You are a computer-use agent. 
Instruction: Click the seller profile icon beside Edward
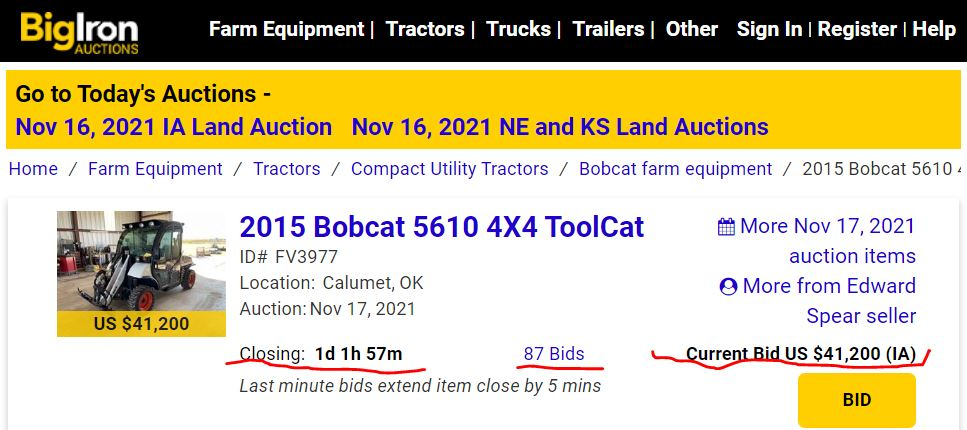coord(728,287)
